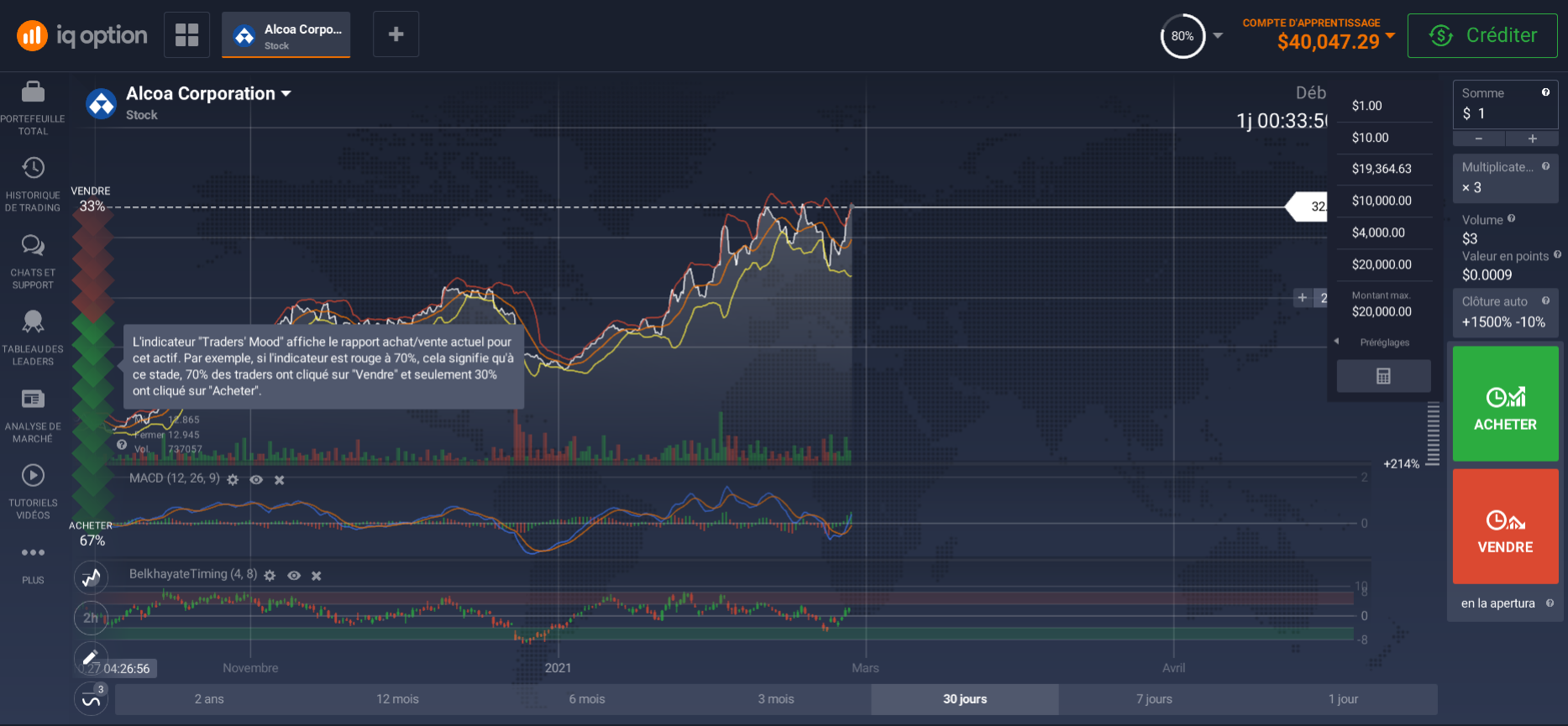Select the 30 jours timeframe tab
This screenshot has height=726, width=1568.
965,699
